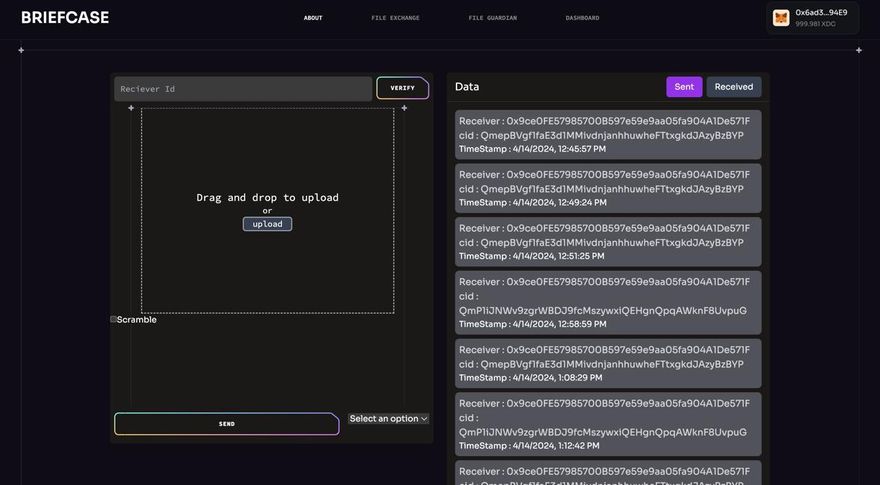
Task: Click the 999.981 XDC balance text
Action: [x=815, y=24]
